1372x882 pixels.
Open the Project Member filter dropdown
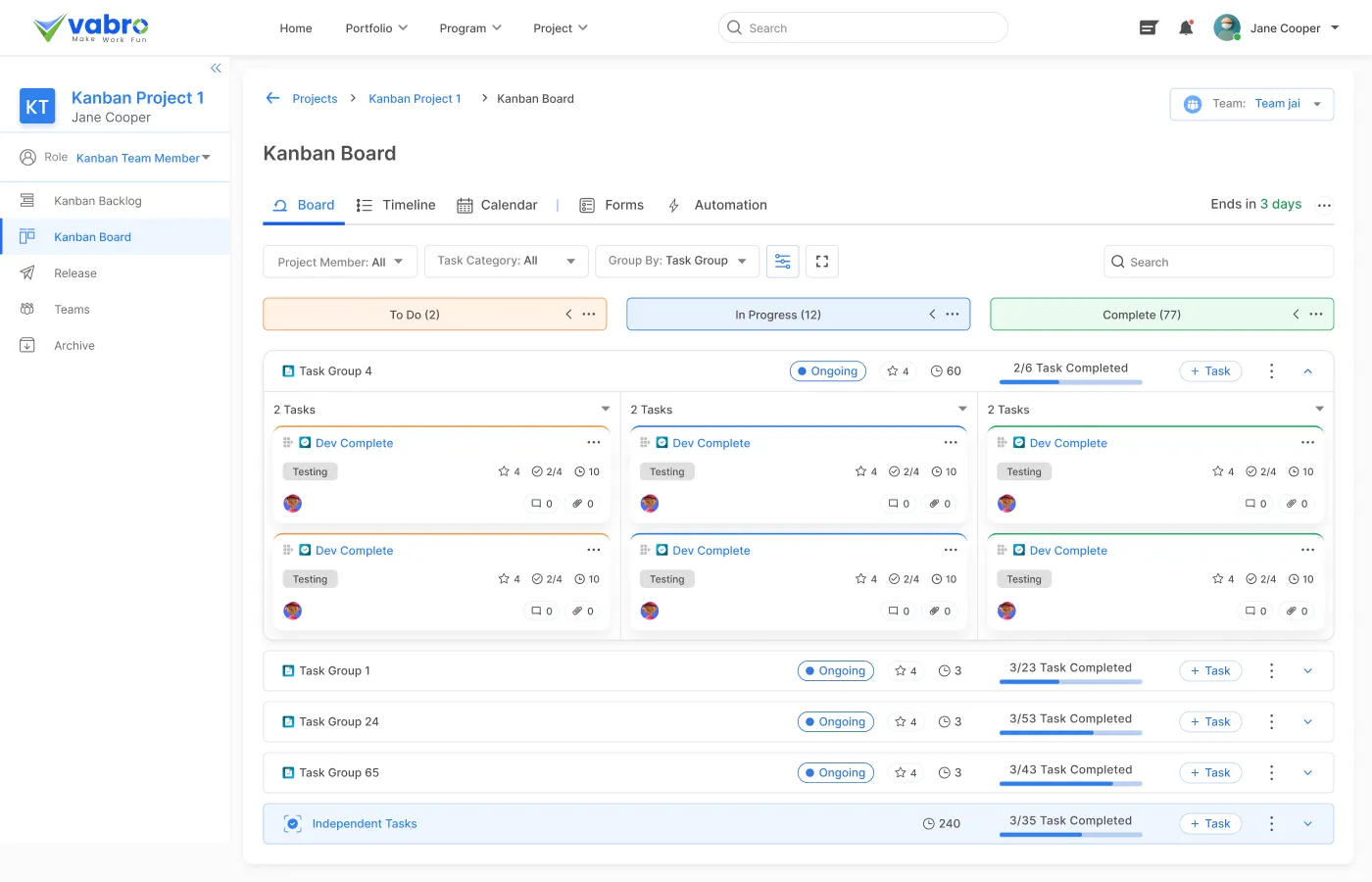pos(340,262)
